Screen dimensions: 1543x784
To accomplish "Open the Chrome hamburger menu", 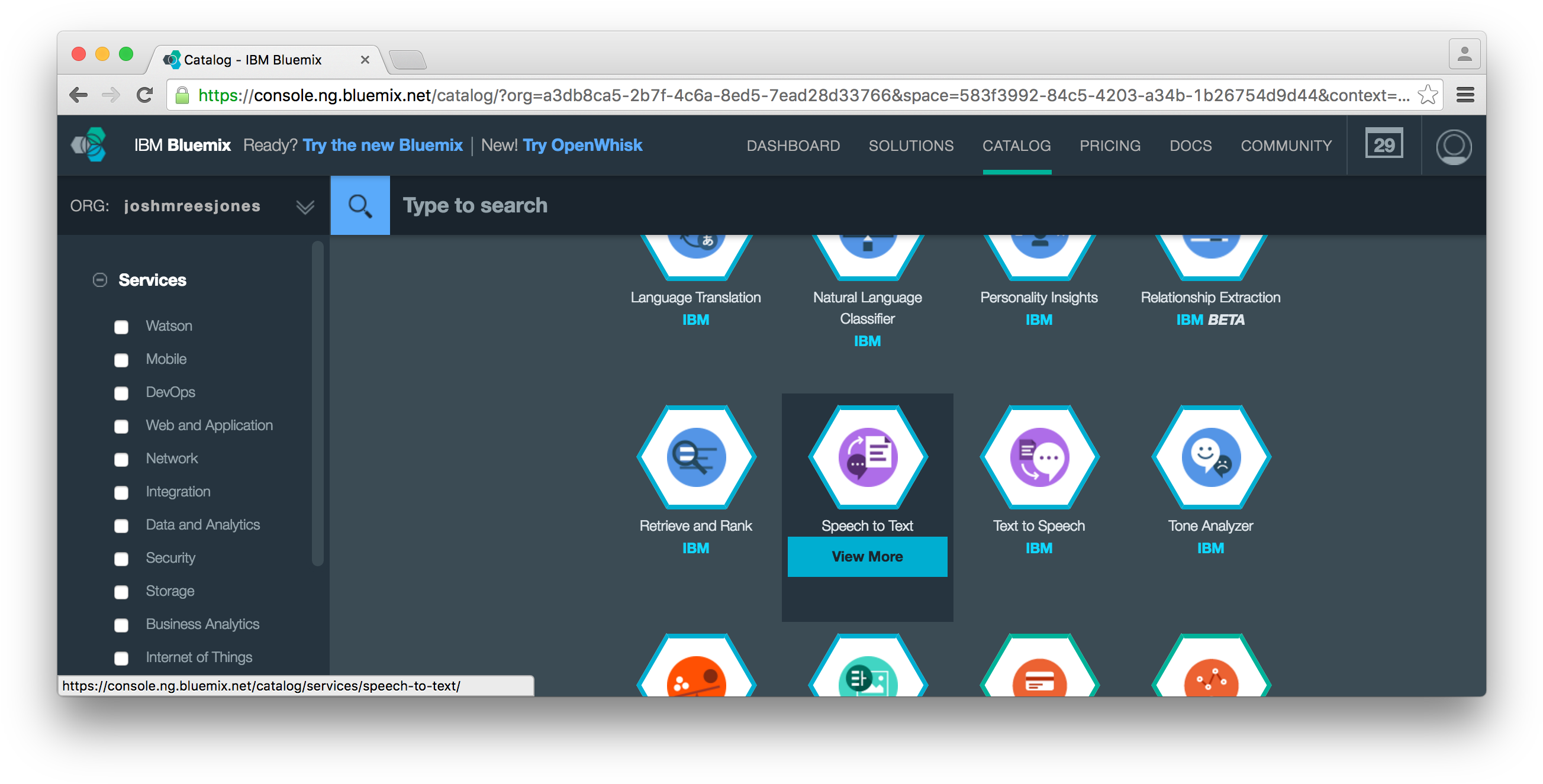I will [1465, 95].
